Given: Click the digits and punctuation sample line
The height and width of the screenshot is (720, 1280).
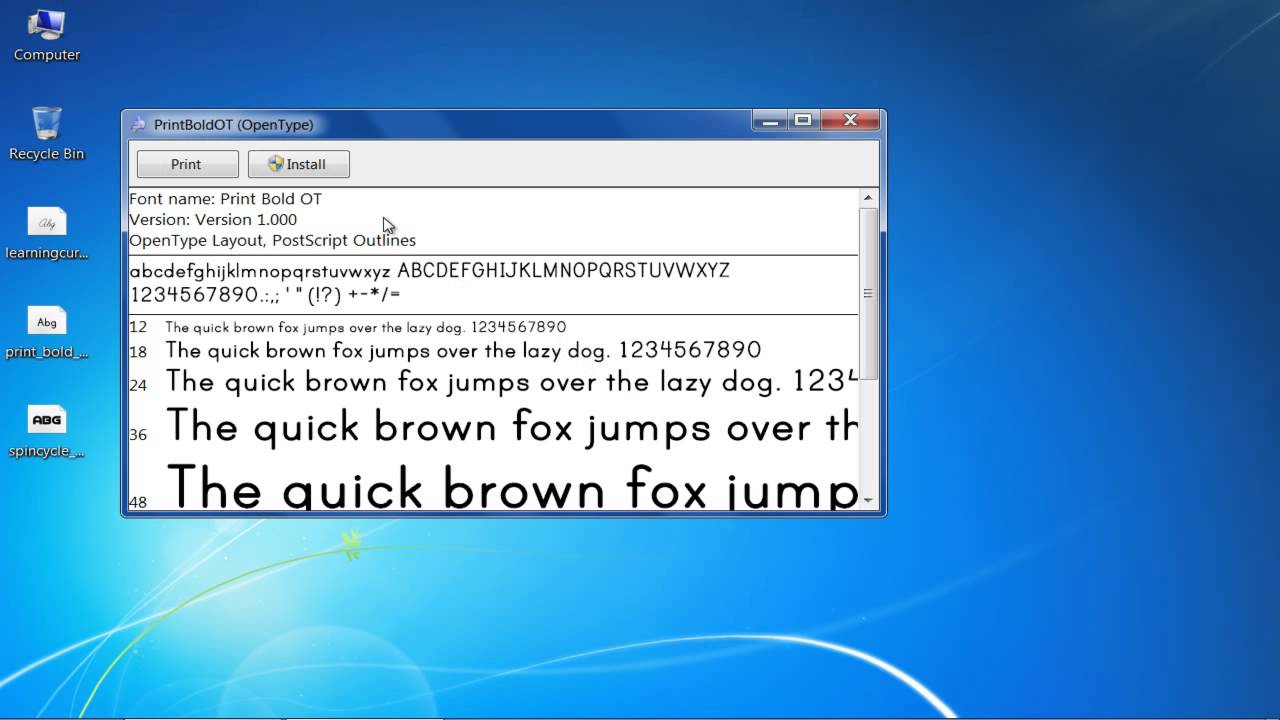Looking at the screenshot, I should (265, 295).
